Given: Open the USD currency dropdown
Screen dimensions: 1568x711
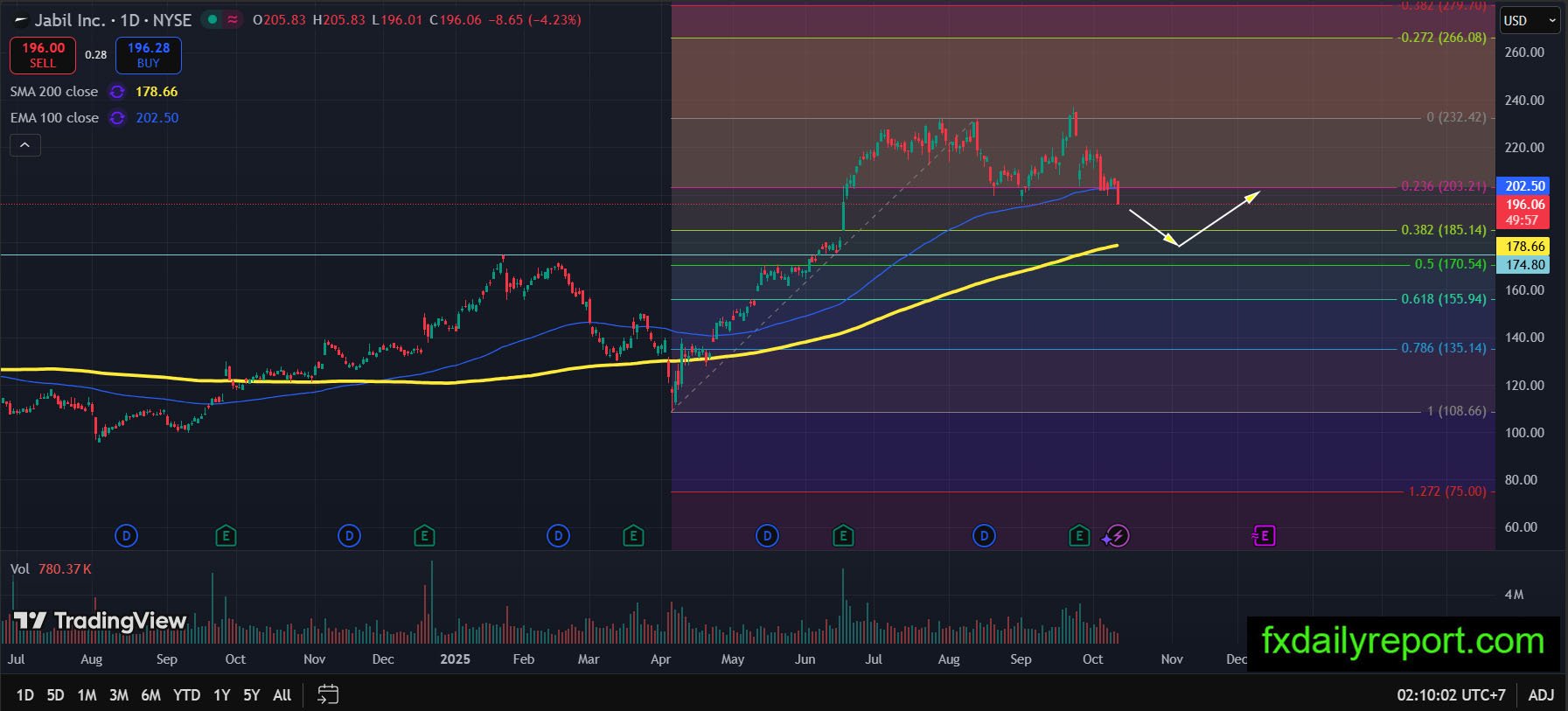Looking at the screenshot, I should [x=1530, y=21].
